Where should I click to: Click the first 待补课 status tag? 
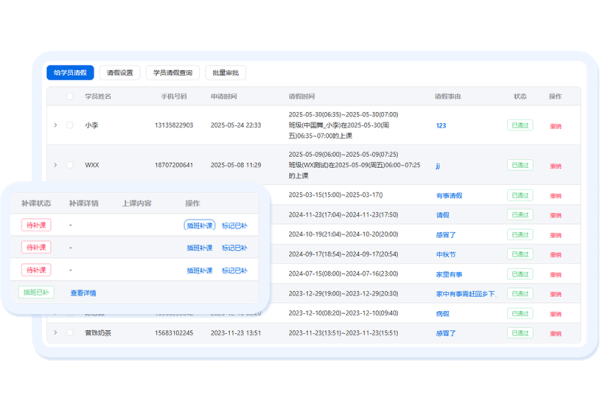[x=36, y=225]
